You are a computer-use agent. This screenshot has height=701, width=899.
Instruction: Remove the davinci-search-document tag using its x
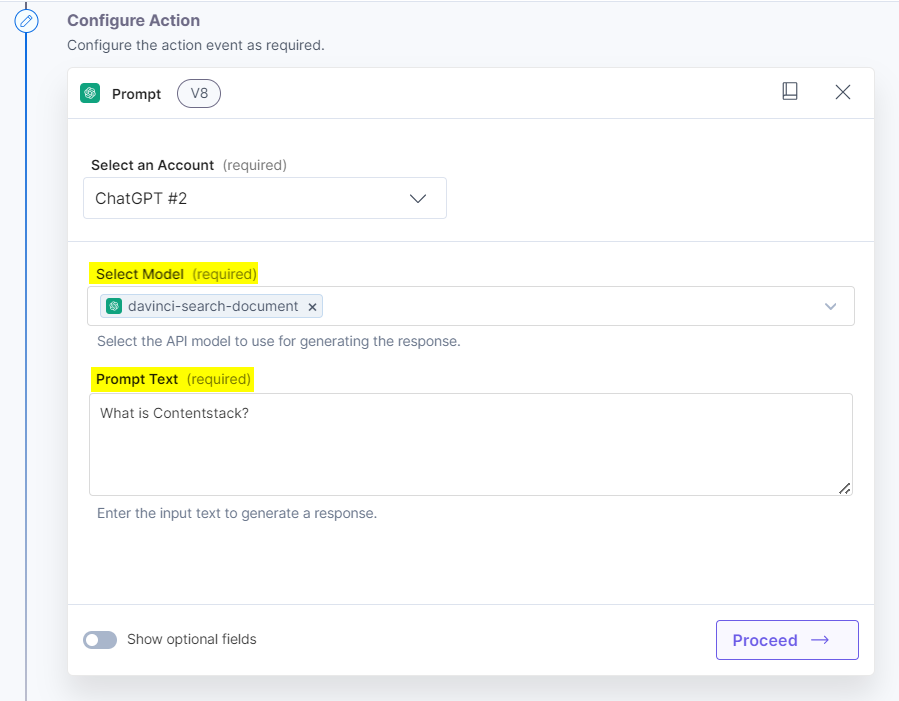click(312, 307)
